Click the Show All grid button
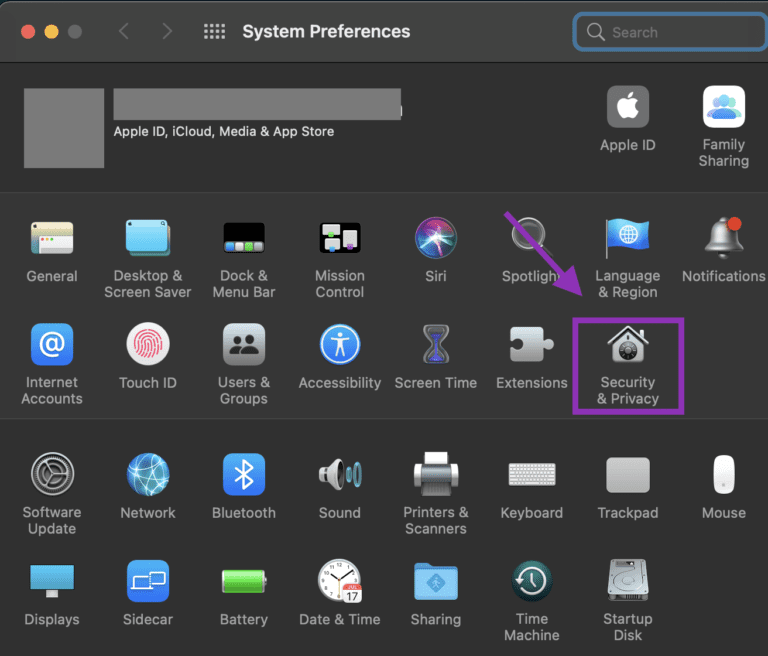The height and width of the screenshot is (656, 768). pos(215,31)
